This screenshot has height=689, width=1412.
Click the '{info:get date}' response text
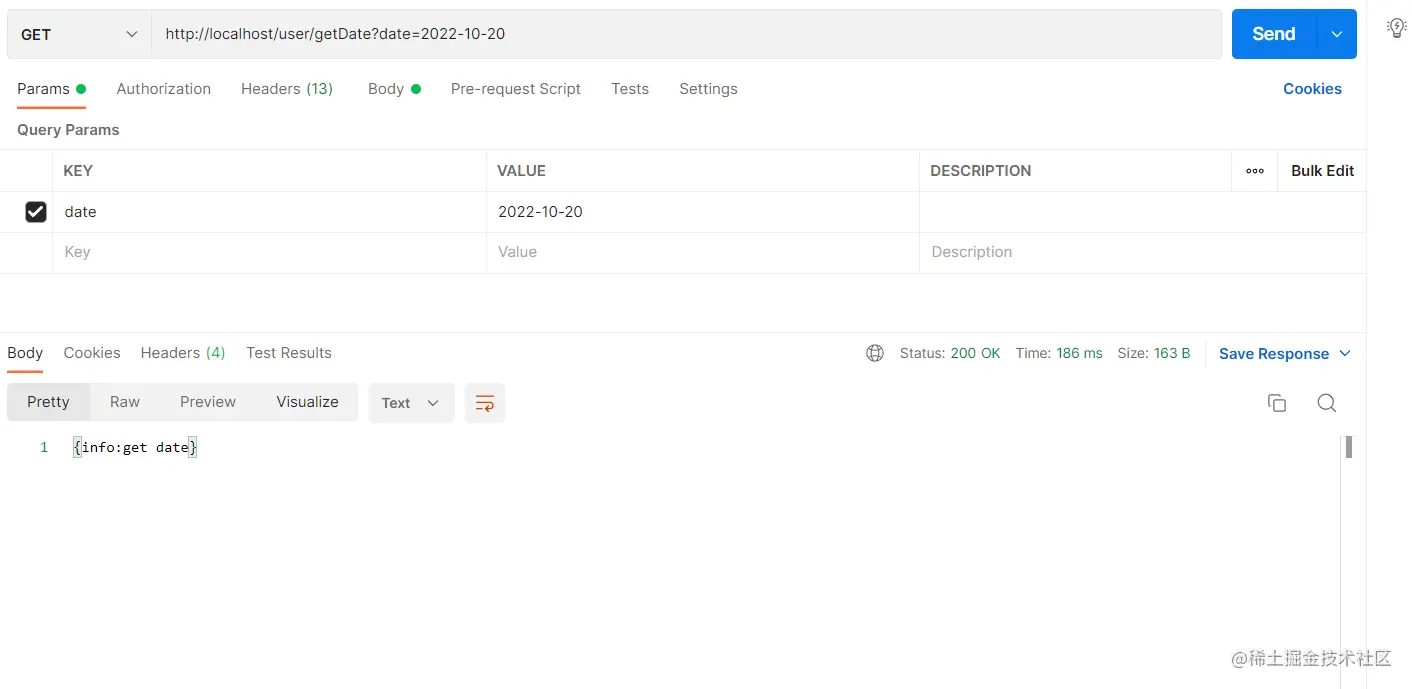[x=135, y=448]
